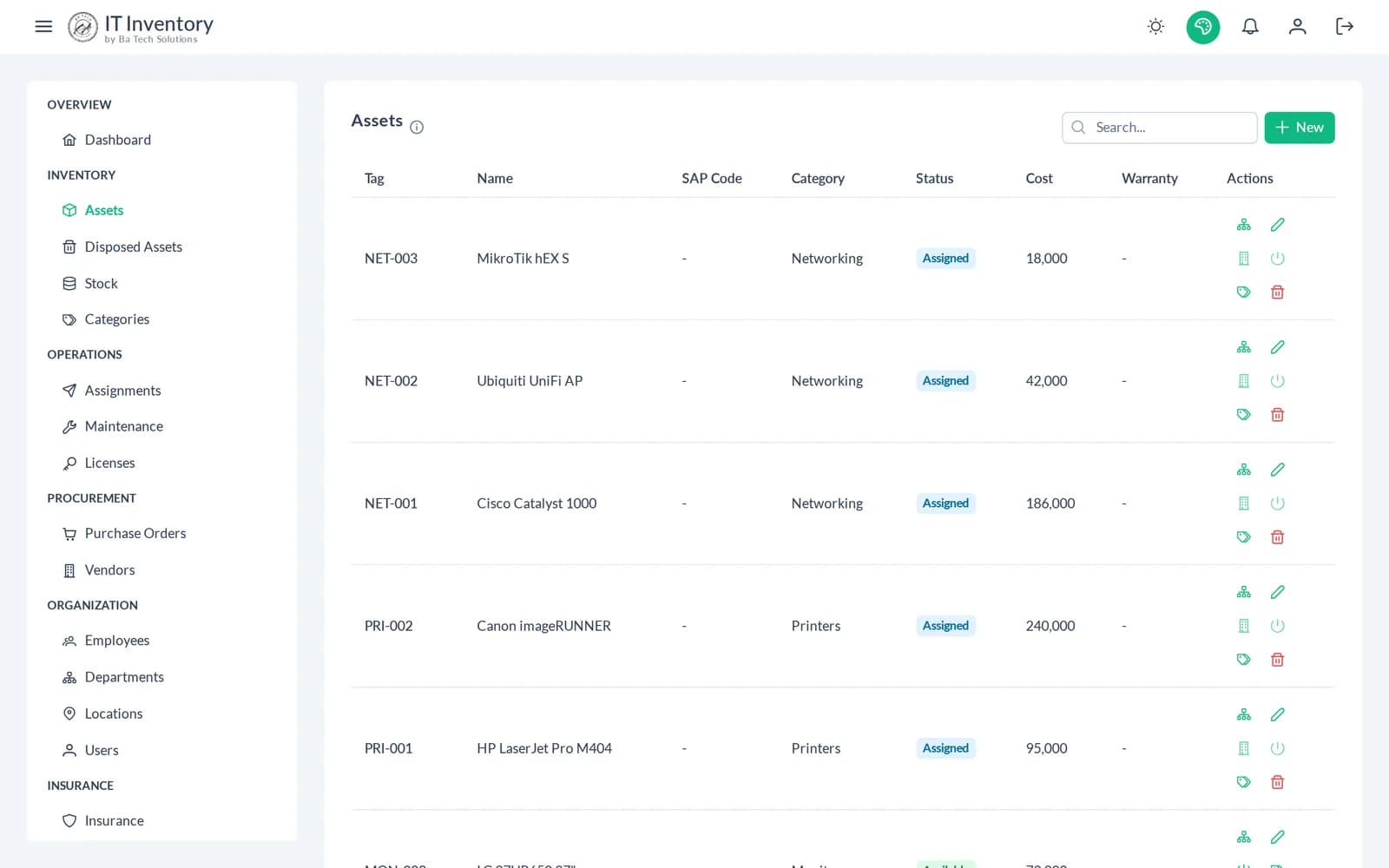This screenshot has height=868, width=1389.
Task: Click the building icon for NET-002
Action: pyautogui.click(x=1244, y=381)
